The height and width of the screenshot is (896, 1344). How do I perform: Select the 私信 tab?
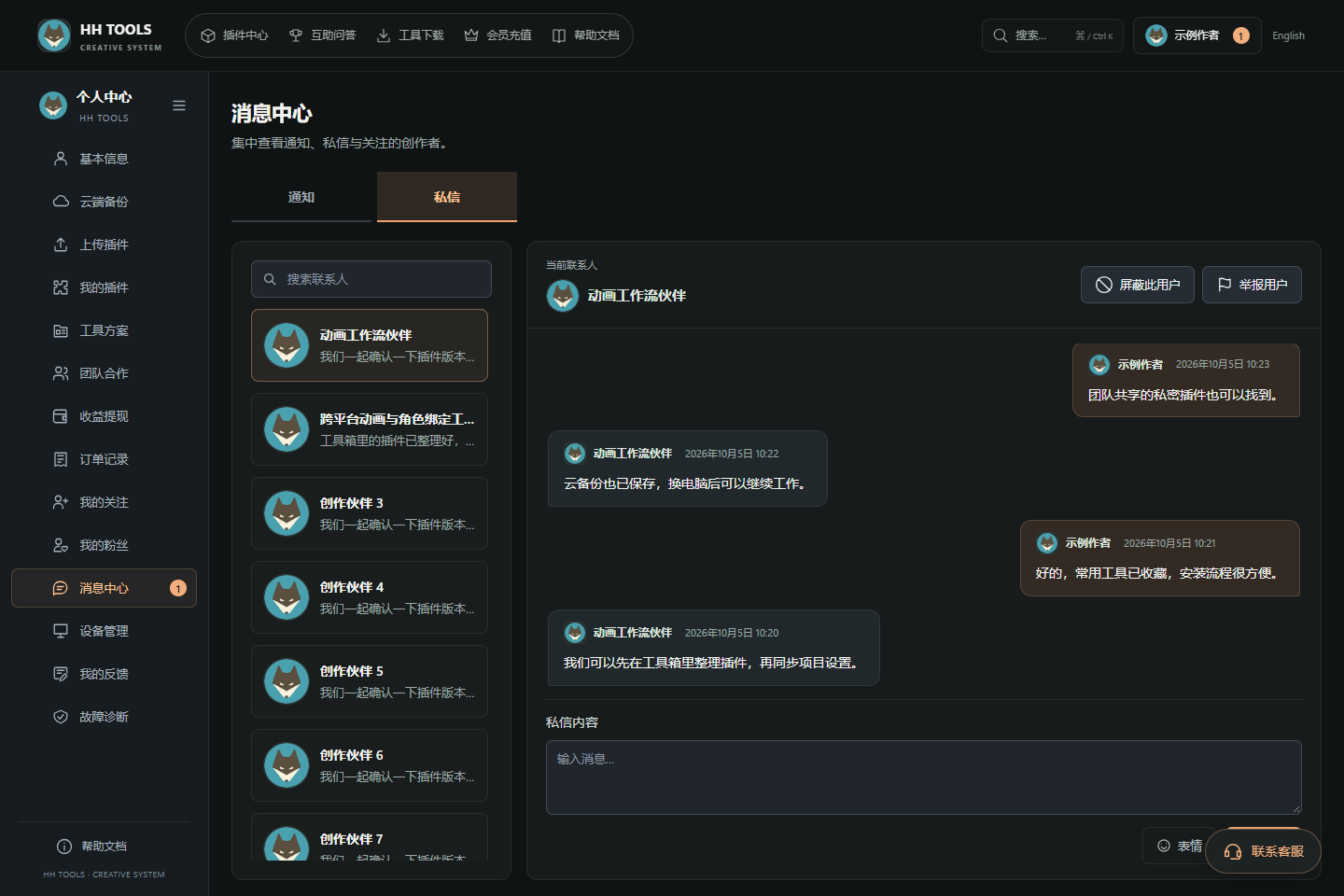pyautogui.click(x=447, y=197)
